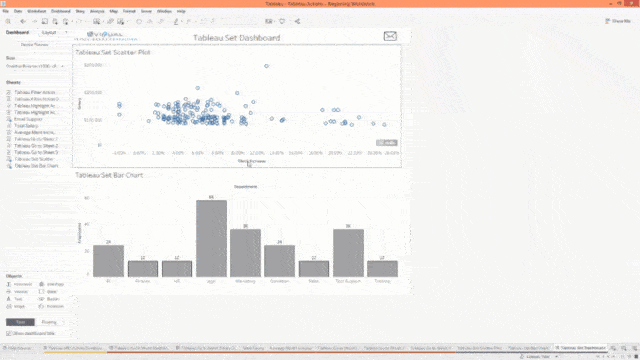Click the Redo arrow in toolbar
640x360 pixels.
34,21
